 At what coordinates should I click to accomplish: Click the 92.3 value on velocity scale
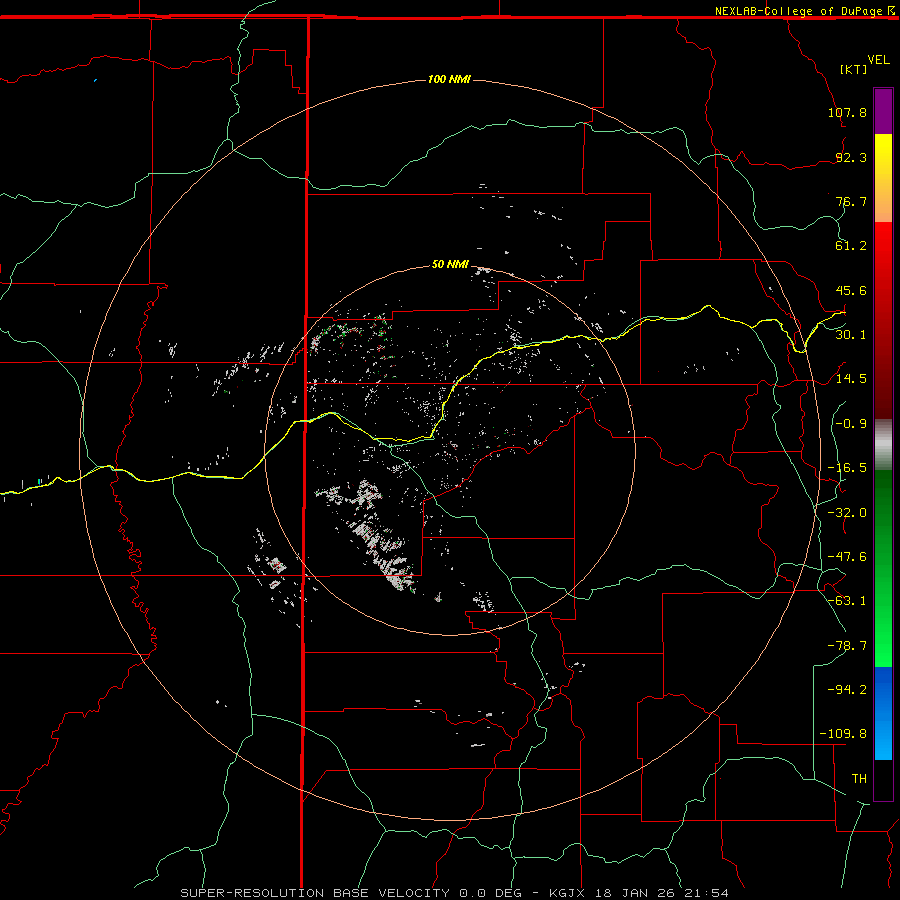click(851, 157)
